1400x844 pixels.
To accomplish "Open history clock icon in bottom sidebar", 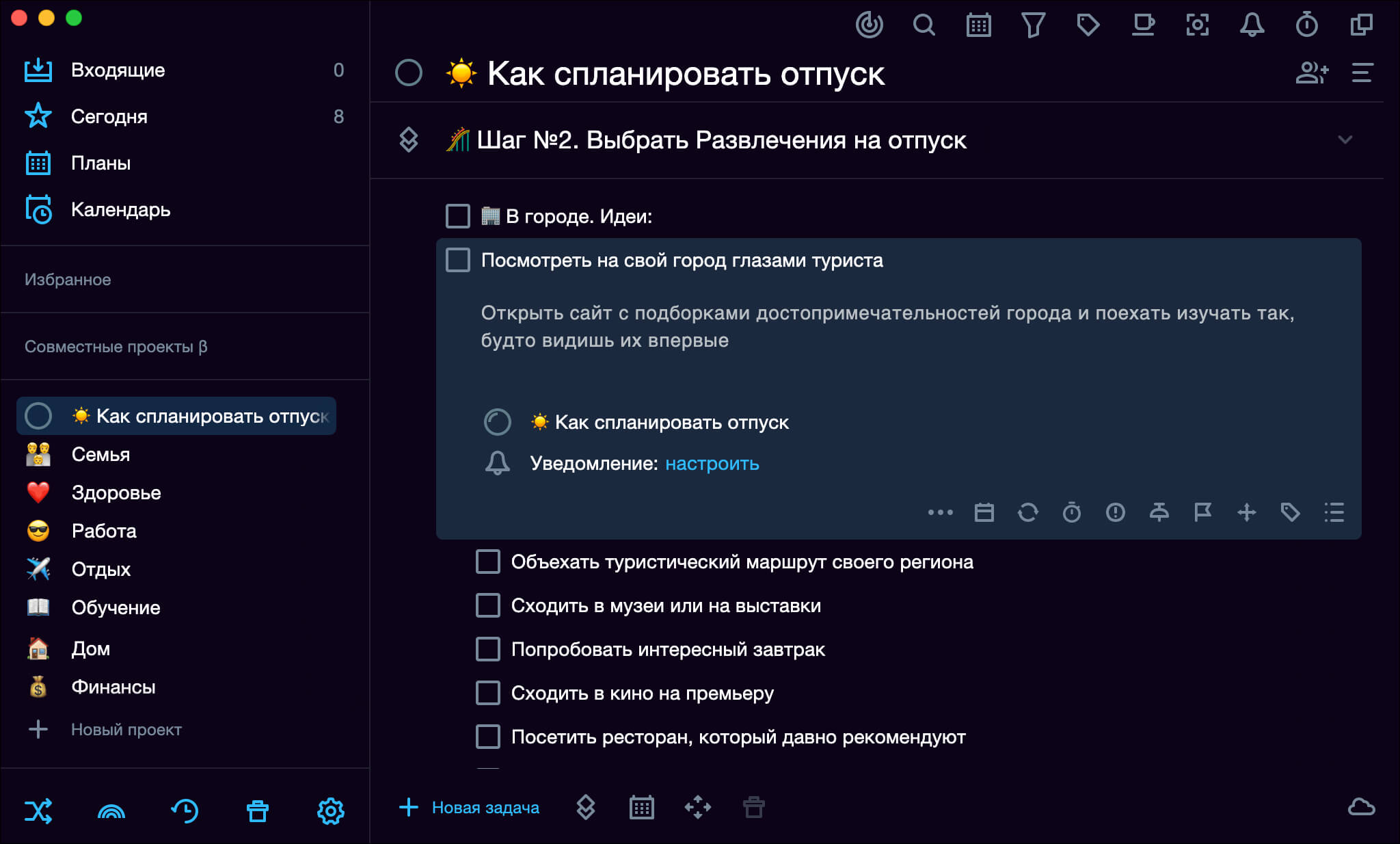I will pos(185,811).
